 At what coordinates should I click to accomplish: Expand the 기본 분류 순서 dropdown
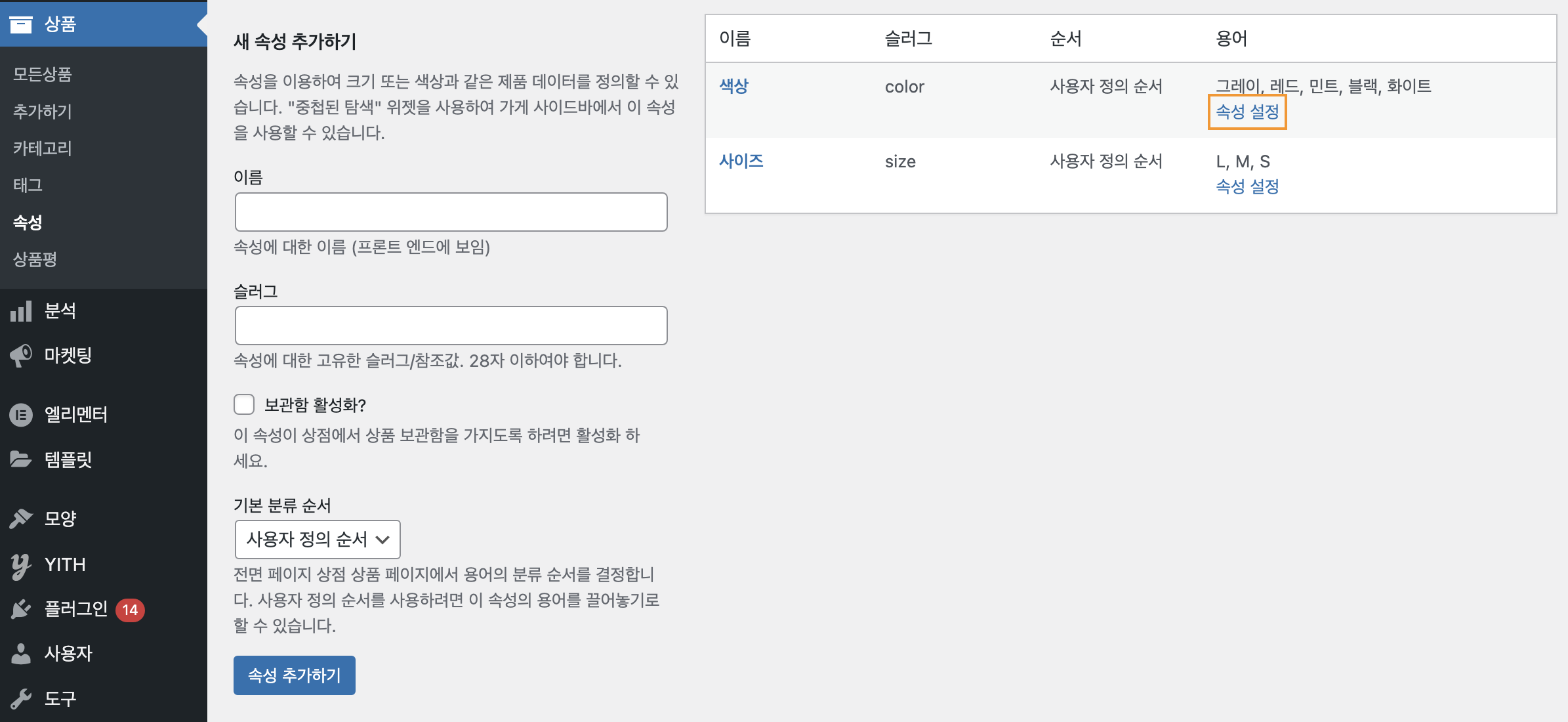(x=318, y=540)
